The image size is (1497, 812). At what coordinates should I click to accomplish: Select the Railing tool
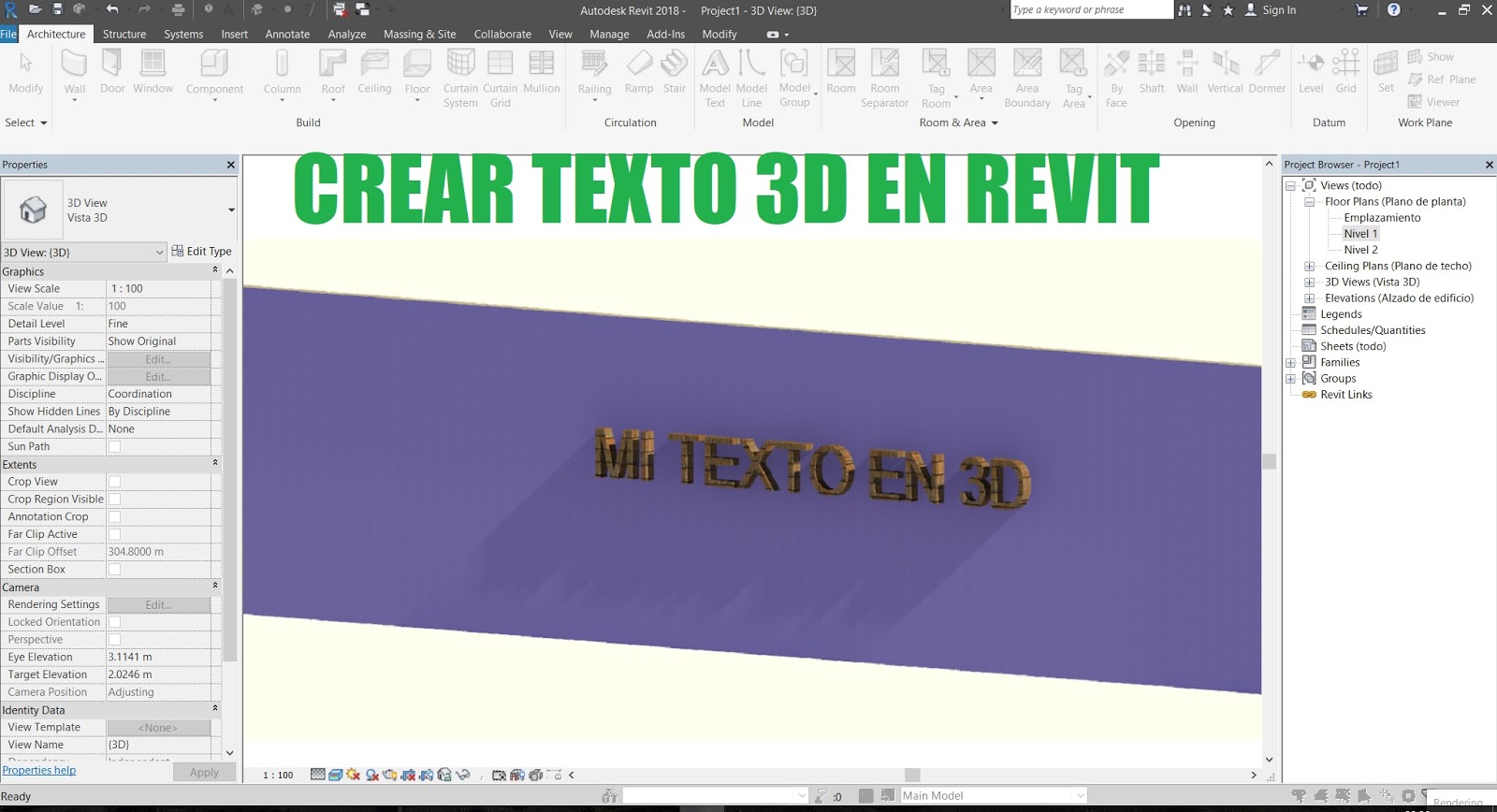pyautogui.click(x=594, y=73)
